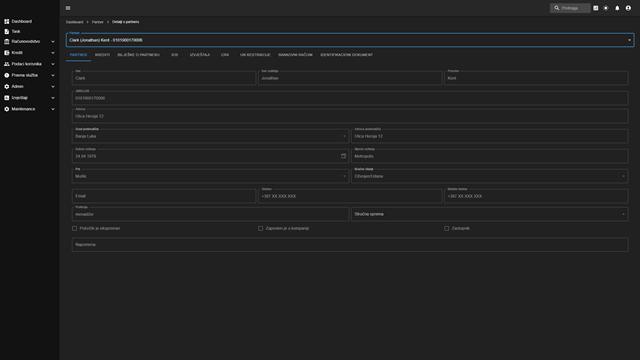Viewport: 640px width, 360px height.
Task: Click Mjesto rođenja field Metropolis
Action: (489, 156)
